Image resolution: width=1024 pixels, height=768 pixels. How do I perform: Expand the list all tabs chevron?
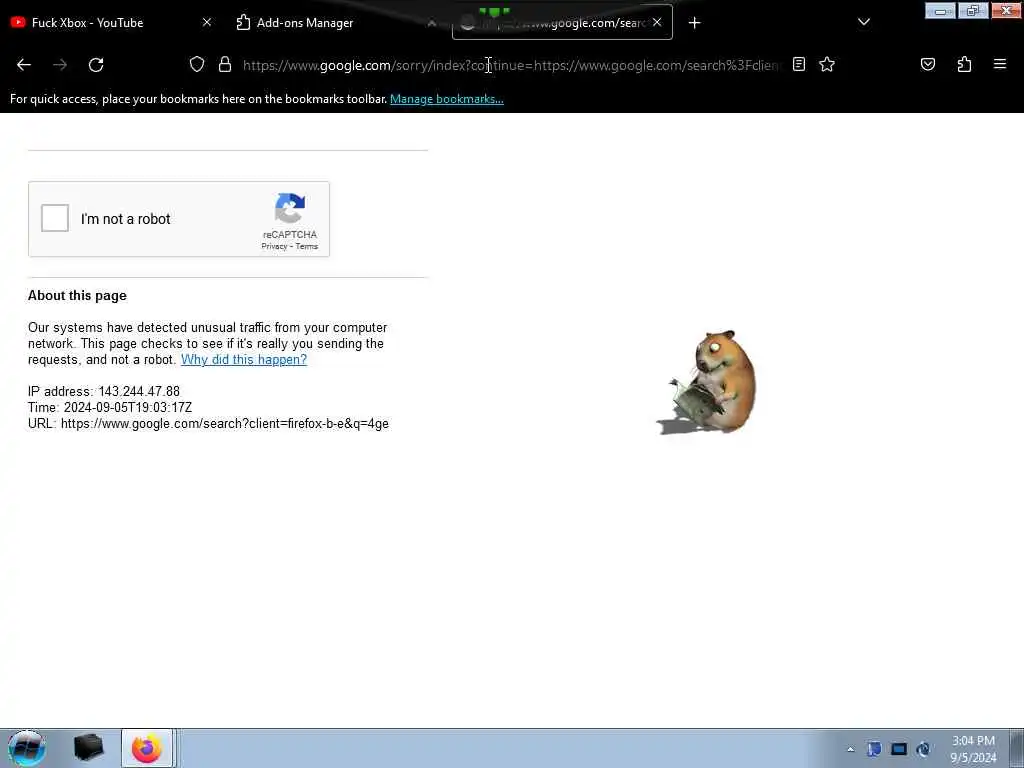coord(863,22)
